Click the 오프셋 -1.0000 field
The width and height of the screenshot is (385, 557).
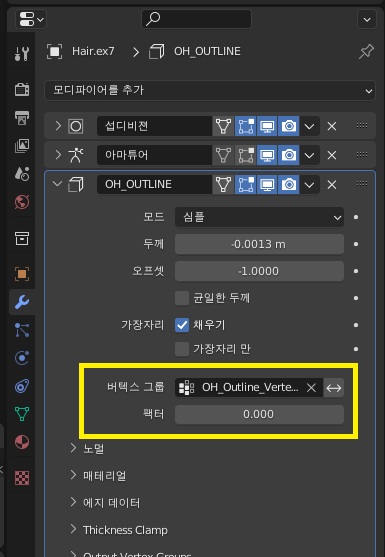(259, 271)
